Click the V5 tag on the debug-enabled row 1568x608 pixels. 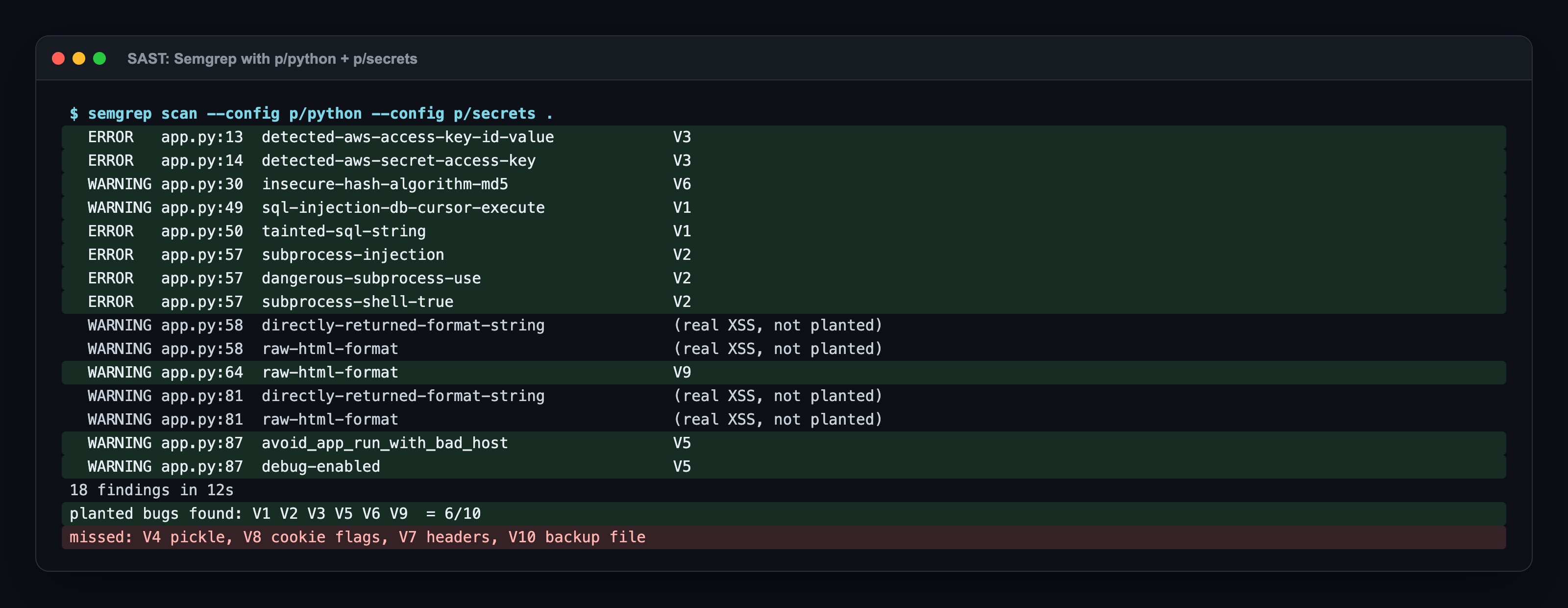pos(682,467)
